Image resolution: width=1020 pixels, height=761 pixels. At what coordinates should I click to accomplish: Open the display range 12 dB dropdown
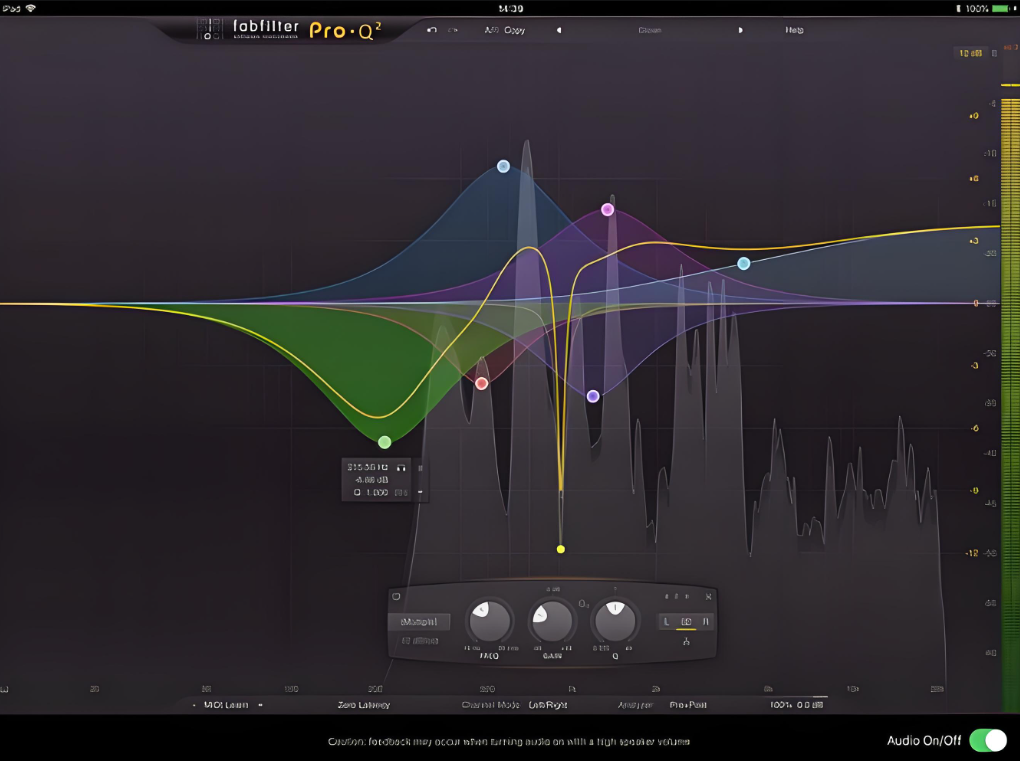point(970,53)
